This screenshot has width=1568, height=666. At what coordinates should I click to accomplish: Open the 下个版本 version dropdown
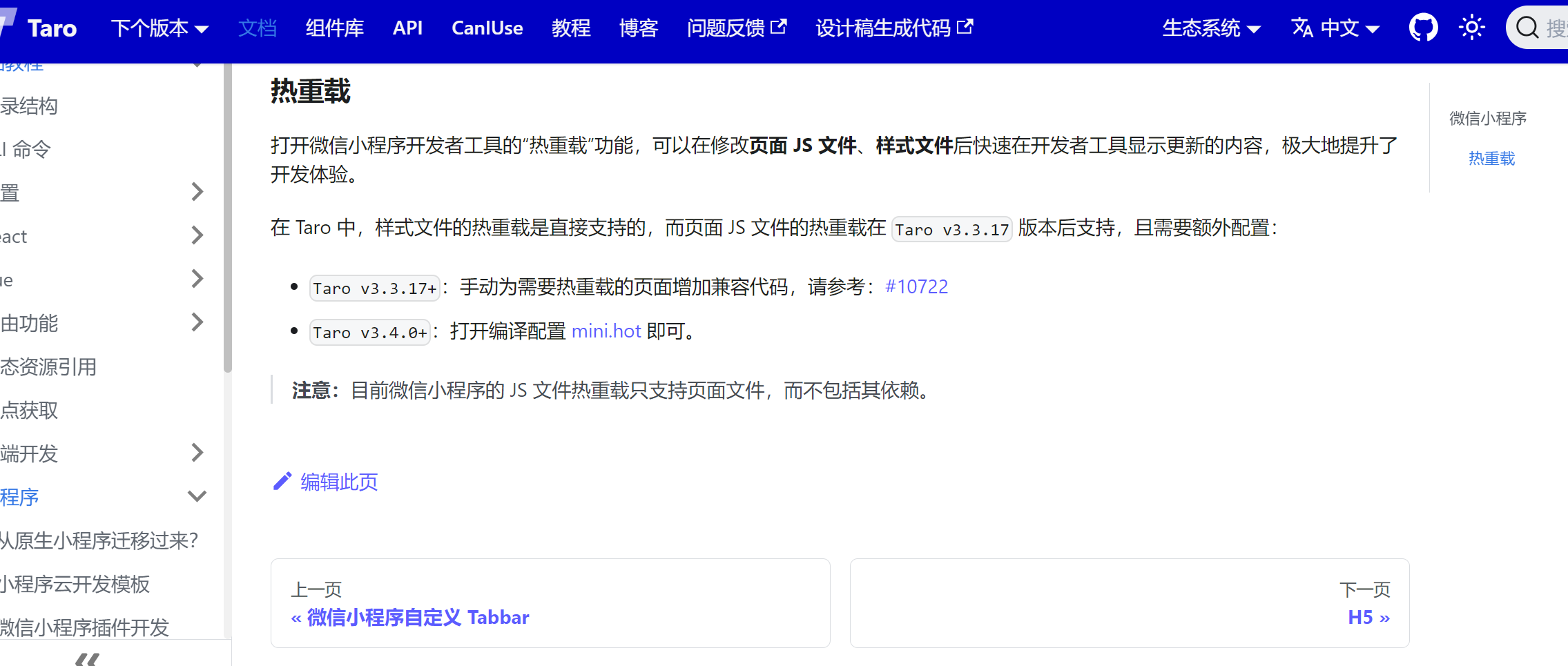(x=159, y=28)
